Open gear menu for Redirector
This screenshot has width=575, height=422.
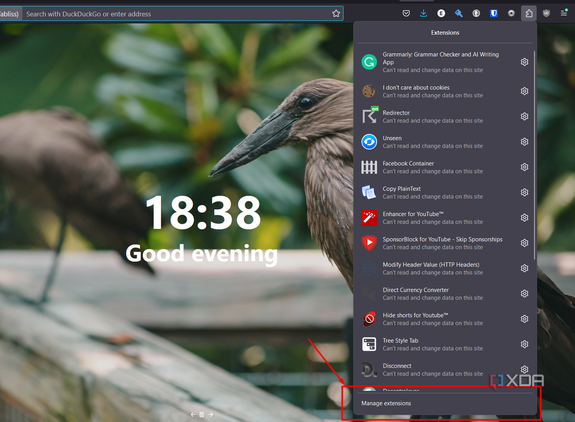click(x=524, y=116)
